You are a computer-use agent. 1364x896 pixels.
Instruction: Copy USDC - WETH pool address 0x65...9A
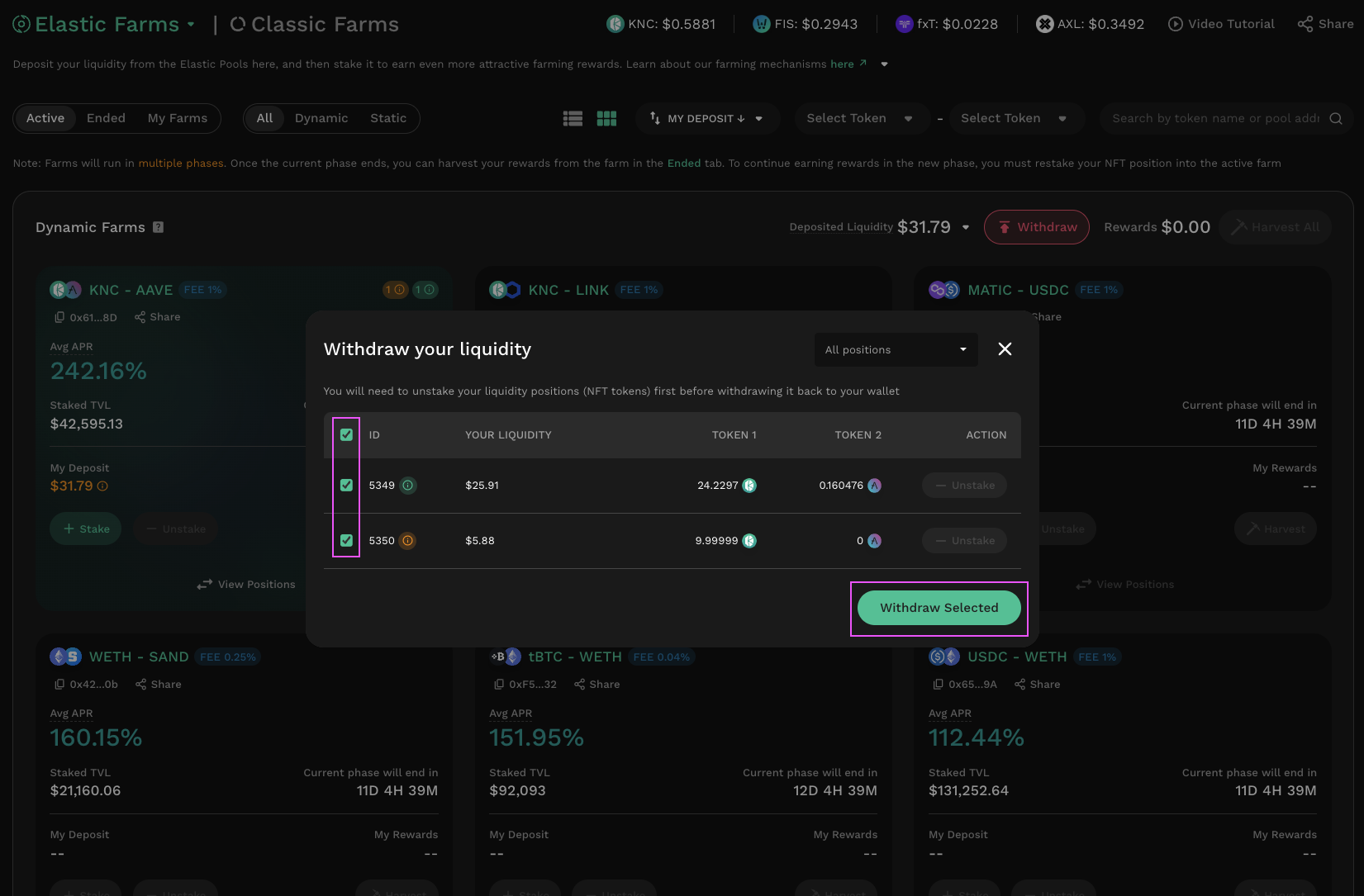click(x=939, y=685)
